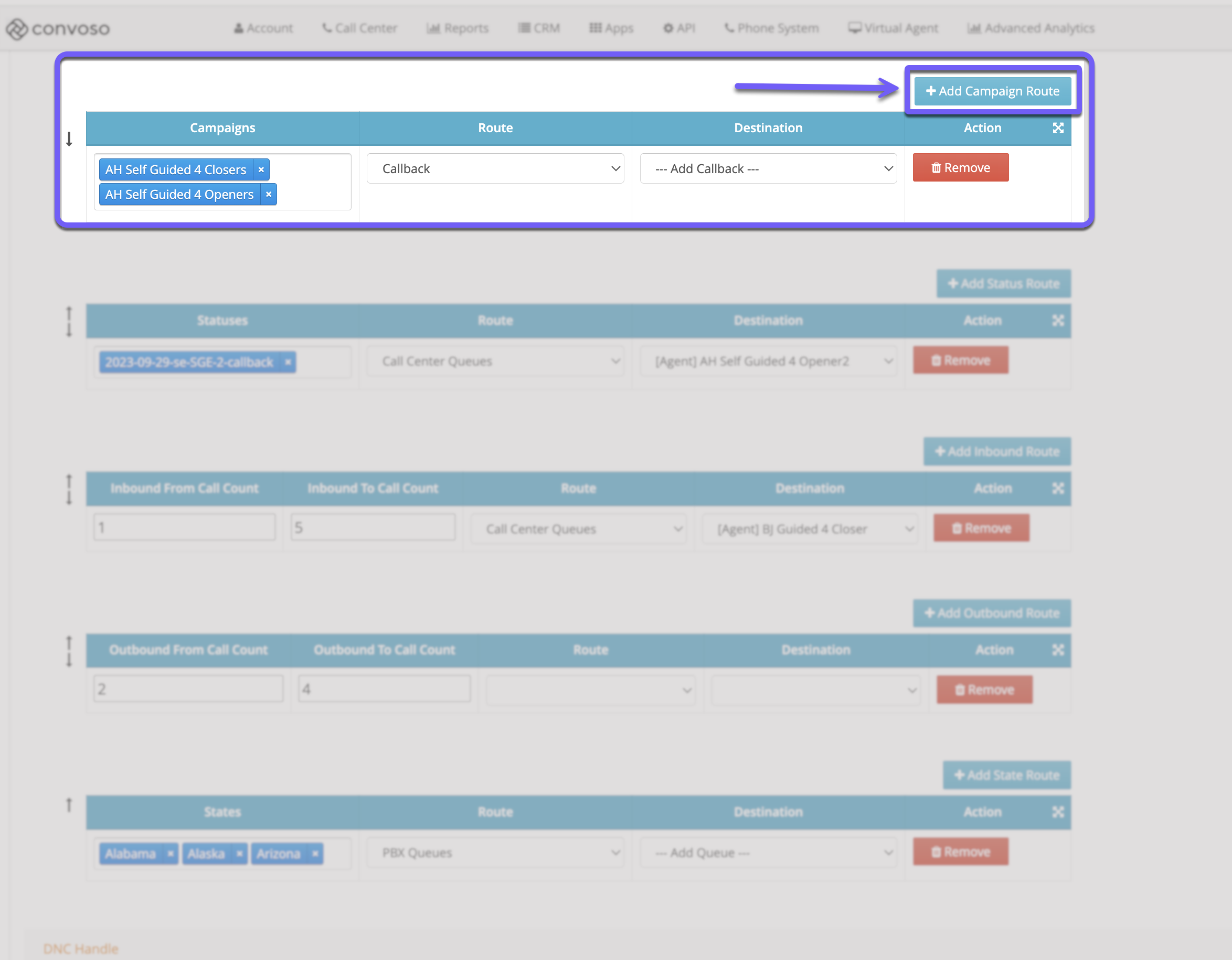Open the Add Callback destination dropdown
The image size is (1232, 960).
click(768, 168)
